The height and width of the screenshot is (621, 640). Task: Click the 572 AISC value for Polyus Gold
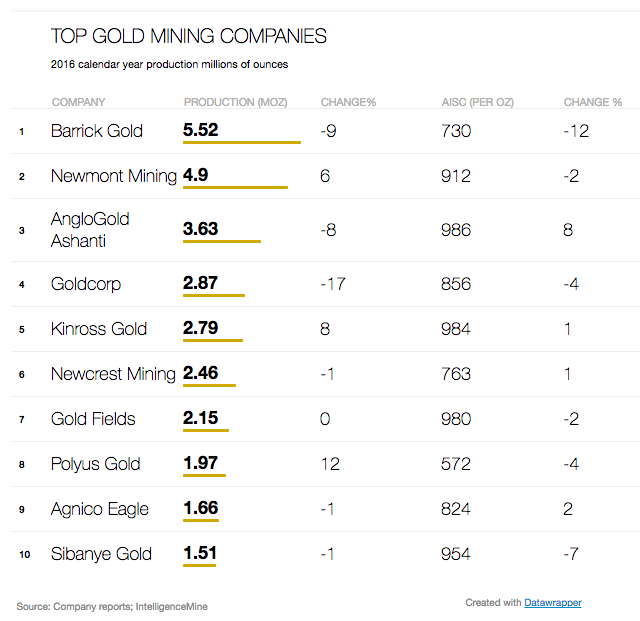456,464
